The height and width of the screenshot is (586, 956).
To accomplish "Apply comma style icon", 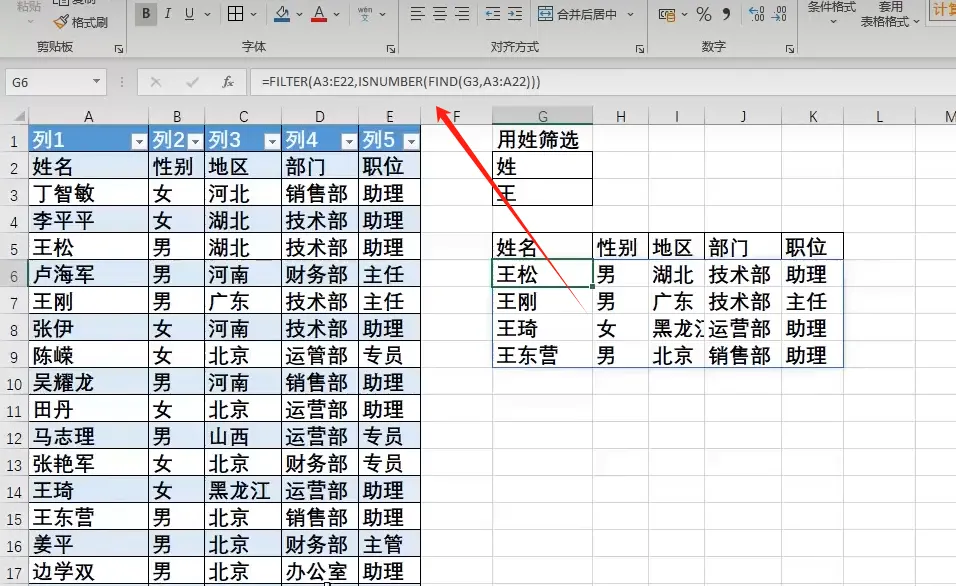I will click(726, 14).
